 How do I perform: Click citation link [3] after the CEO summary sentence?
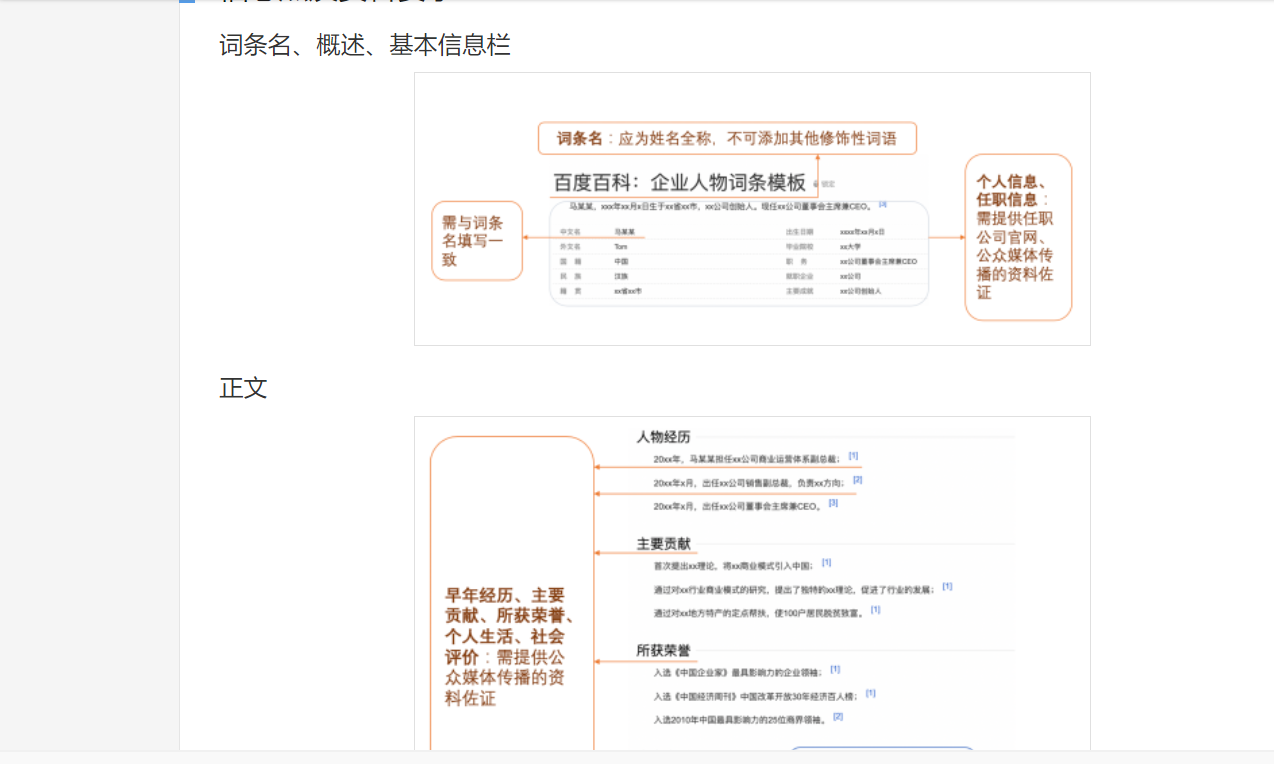pyautogui.click(x=882, y=205)
